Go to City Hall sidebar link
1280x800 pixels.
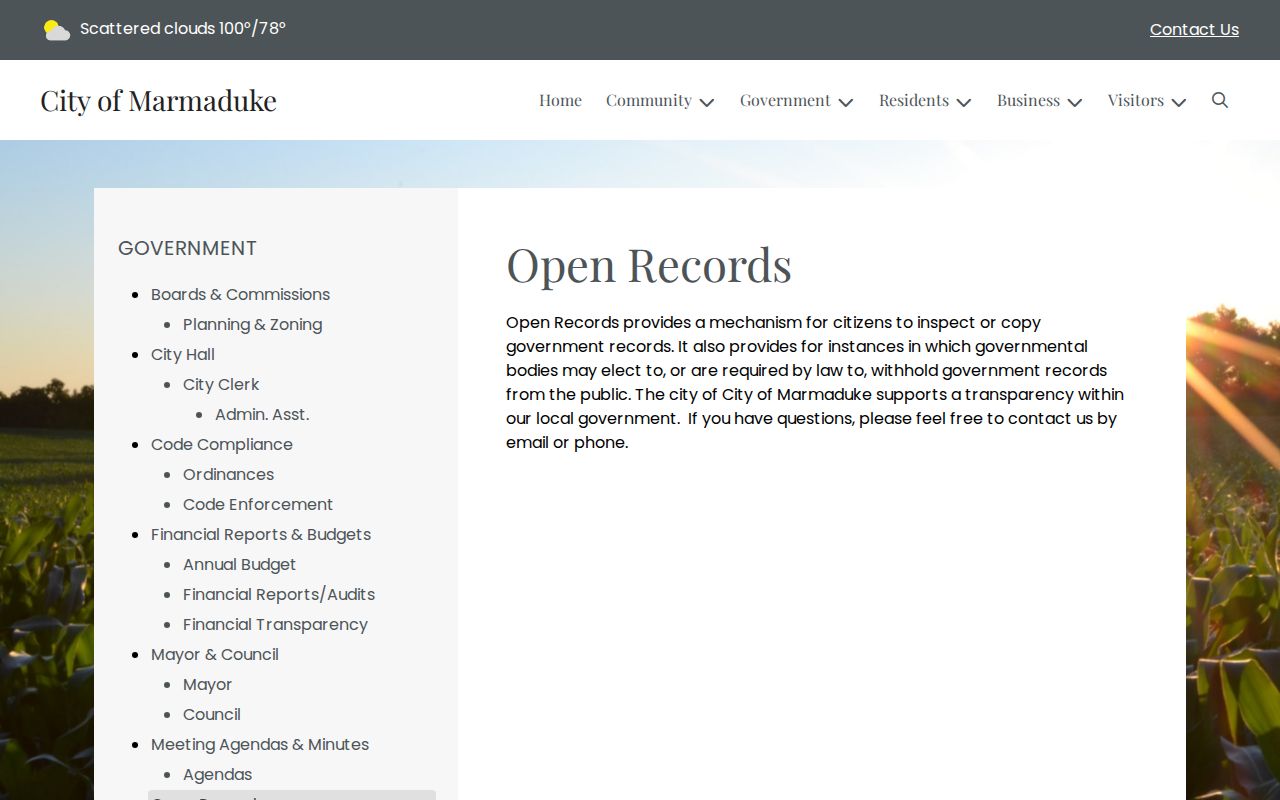[x=183, y=354]
